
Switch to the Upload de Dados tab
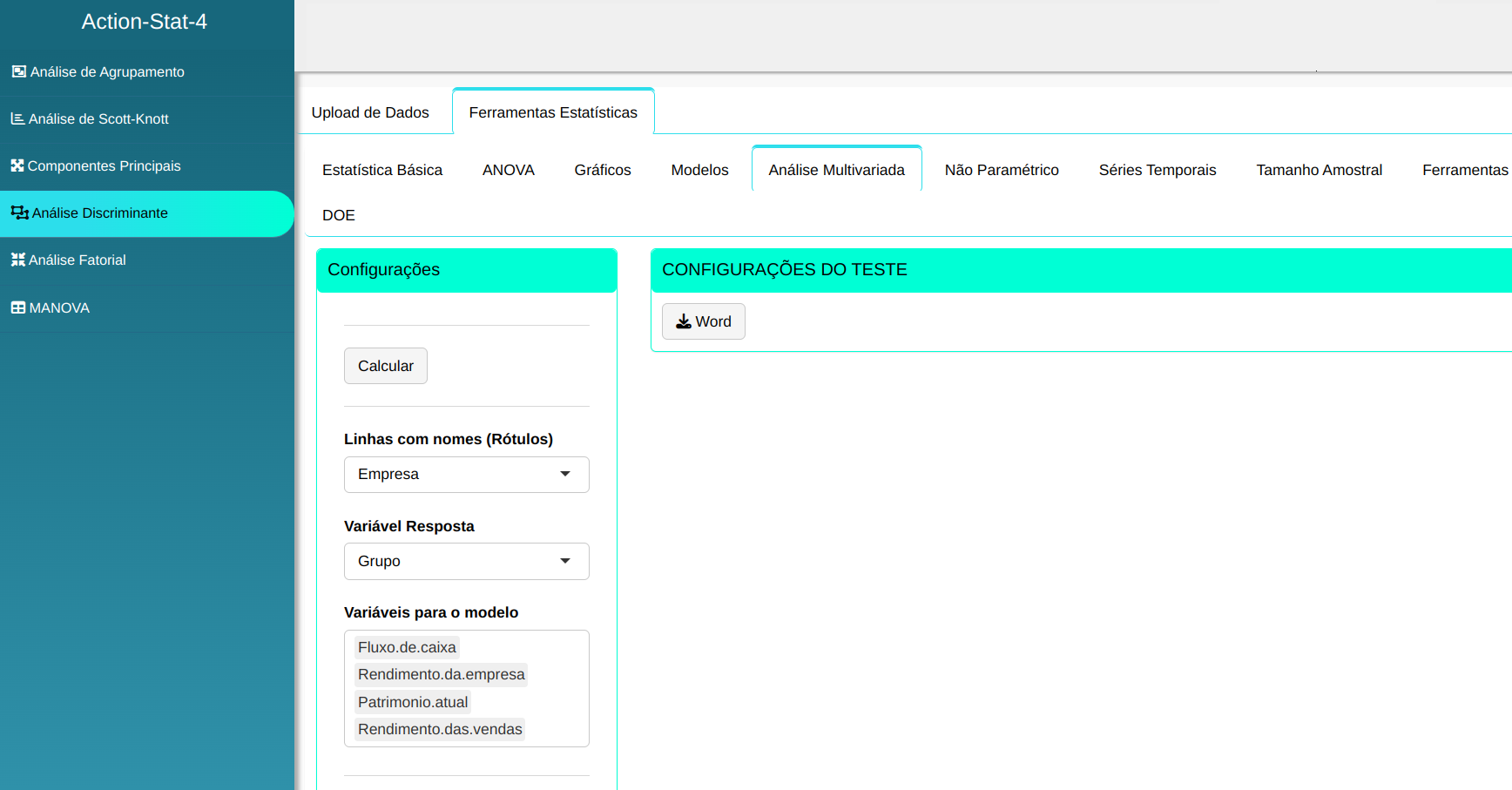point(370,112)
